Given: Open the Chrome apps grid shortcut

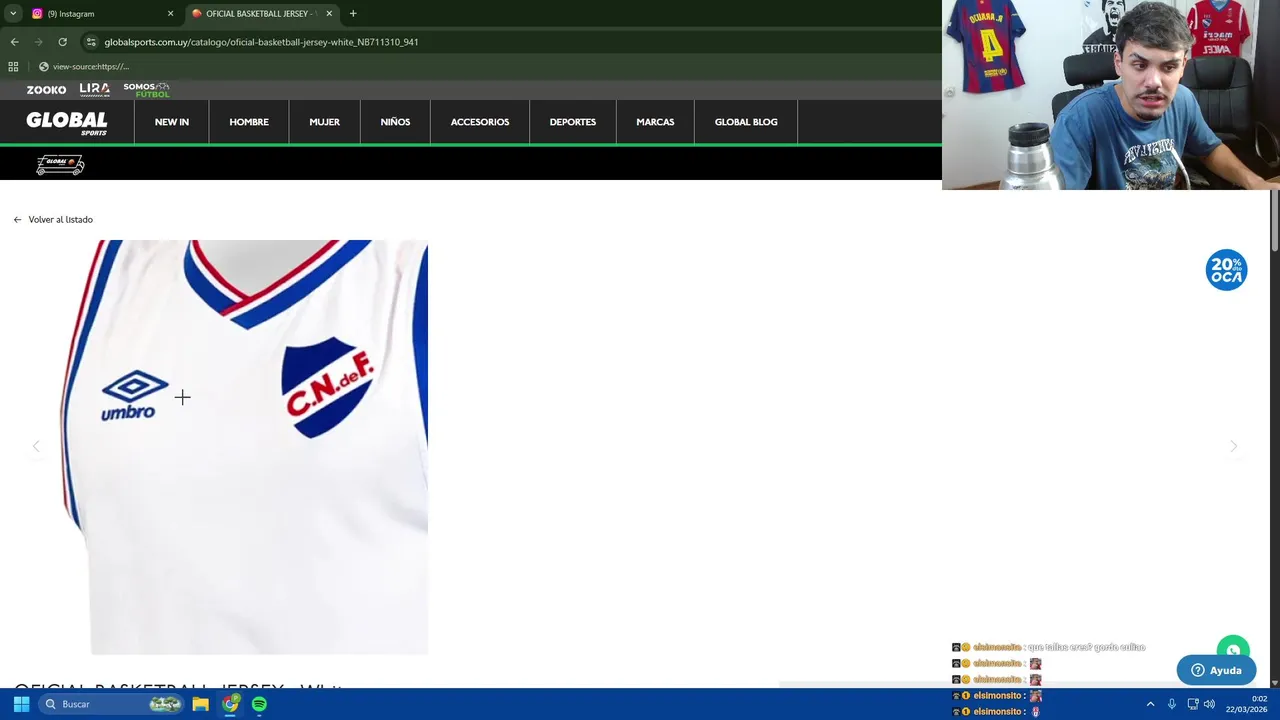Looking at the screenshot, I should (x=13, y=67).
